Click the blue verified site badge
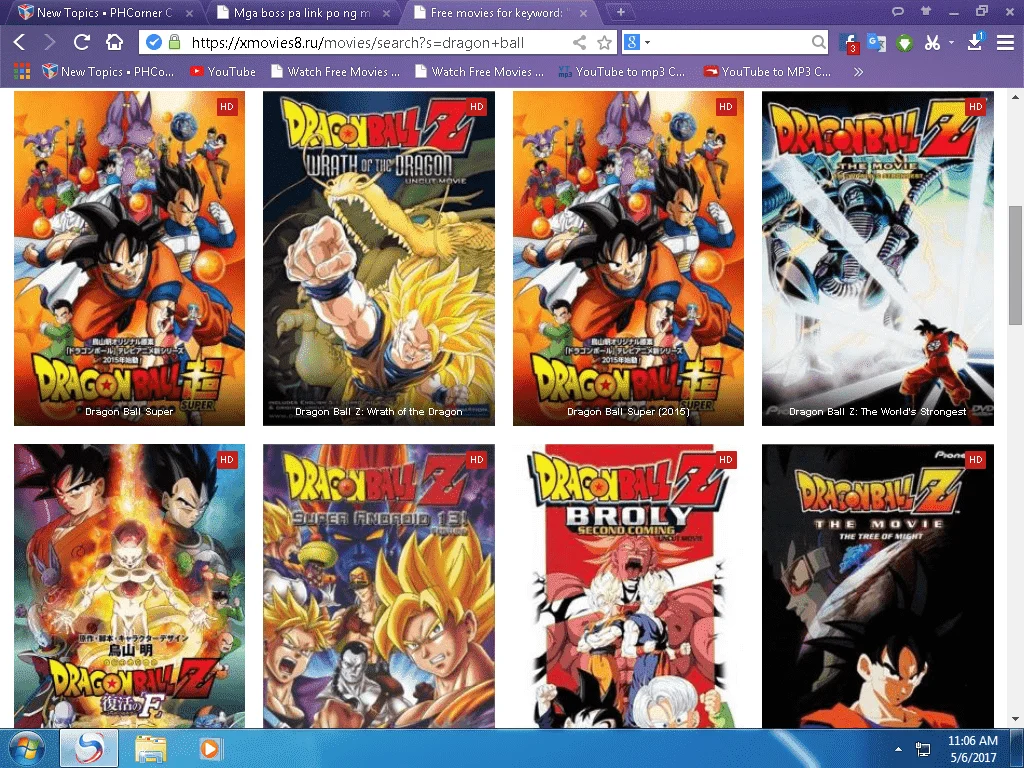 153,42
